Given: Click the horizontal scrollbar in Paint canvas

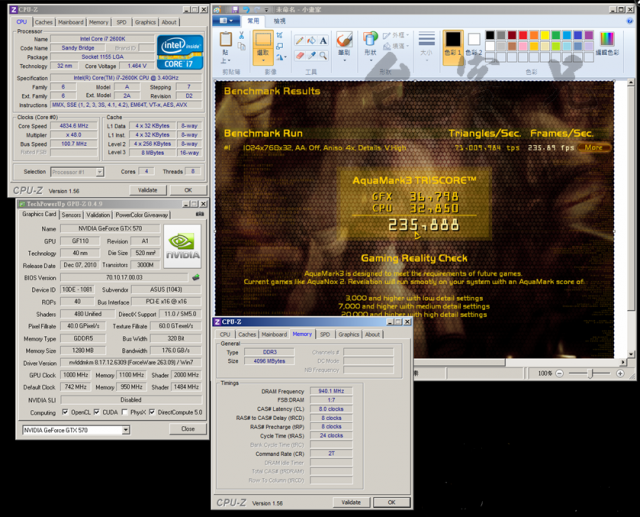Looking at the screenshot, I should [x=460, y=362].
